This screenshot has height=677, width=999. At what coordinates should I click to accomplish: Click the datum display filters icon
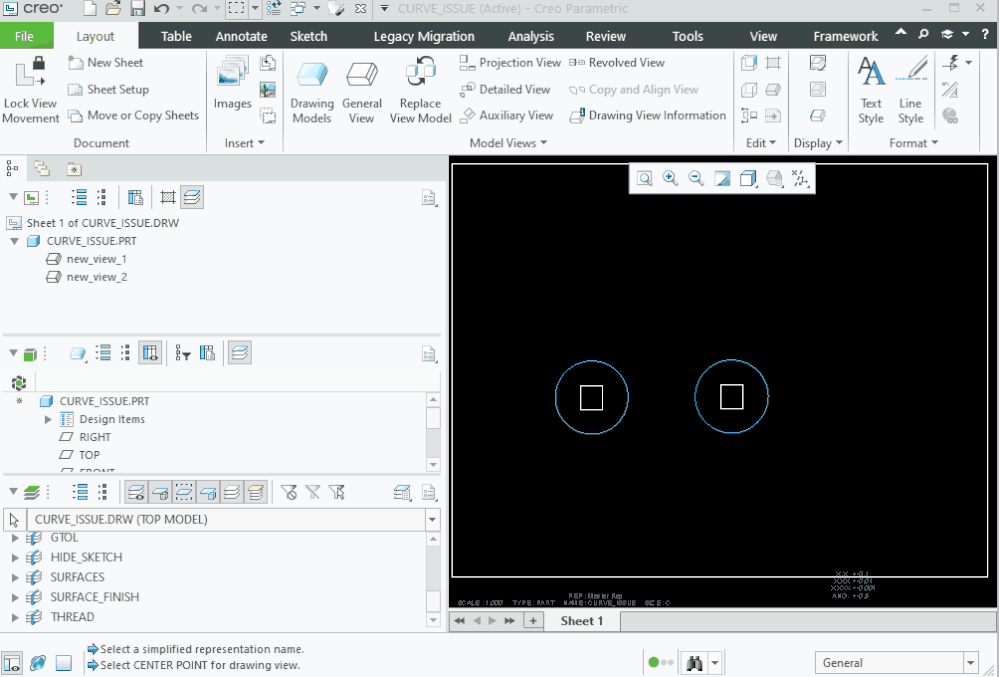click(x=800, y=178)
